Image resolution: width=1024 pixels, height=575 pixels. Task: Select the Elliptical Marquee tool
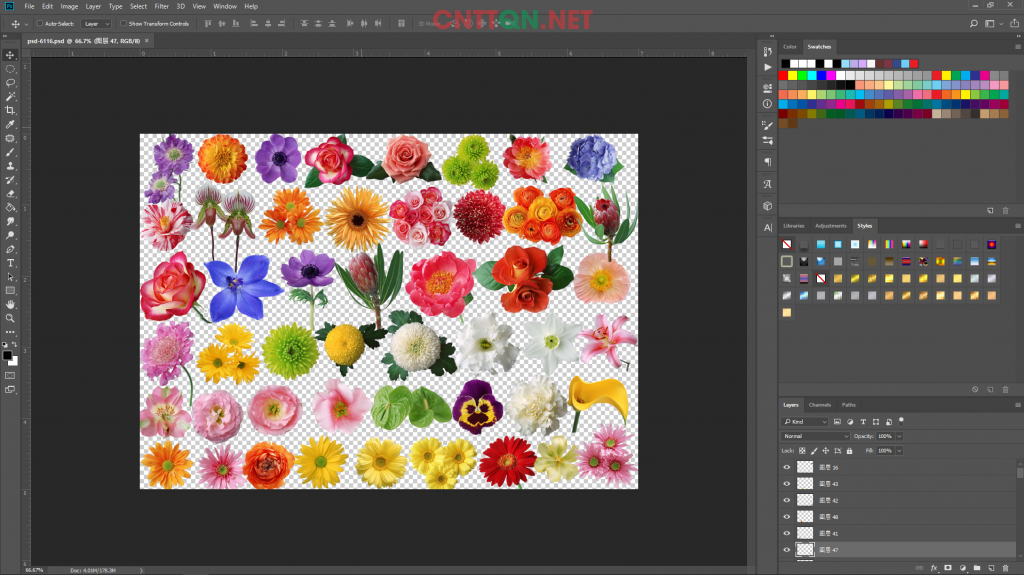[x=10, y=69]
